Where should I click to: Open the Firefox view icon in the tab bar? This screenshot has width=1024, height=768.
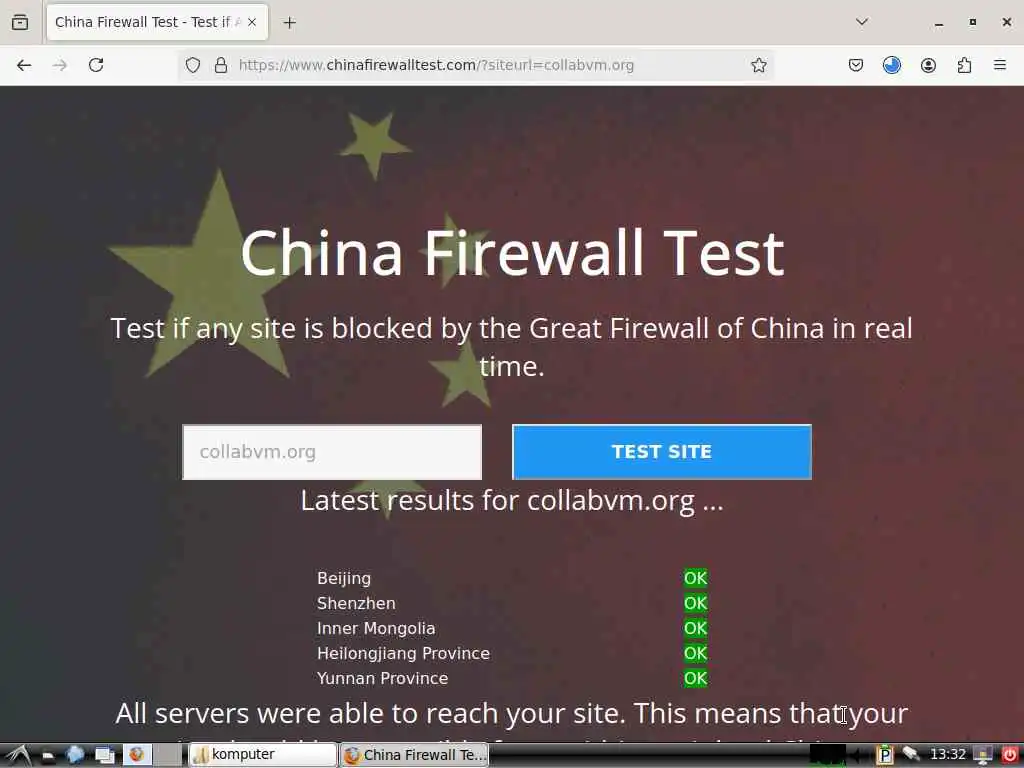point(20,22)
